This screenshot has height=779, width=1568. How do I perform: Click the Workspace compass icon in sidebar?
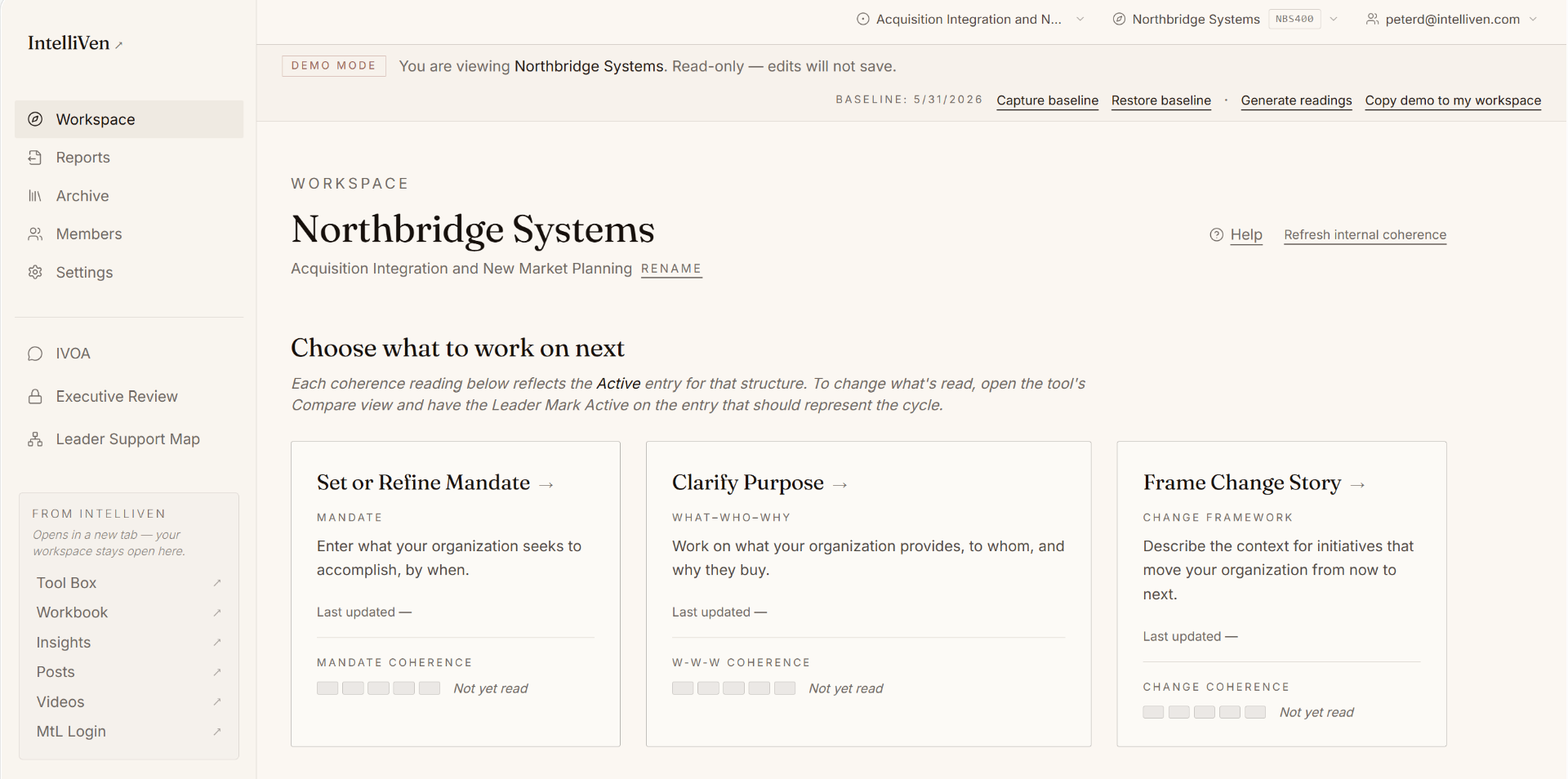(x=35, y=119)
